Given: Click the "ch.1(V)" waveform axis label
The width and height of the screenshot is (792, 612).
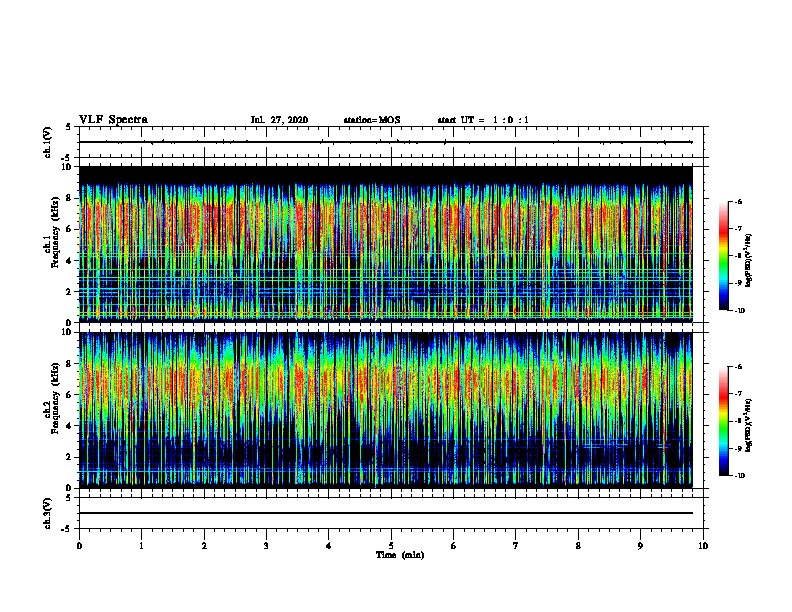Looking at the screenshot, I should point(48,142).
